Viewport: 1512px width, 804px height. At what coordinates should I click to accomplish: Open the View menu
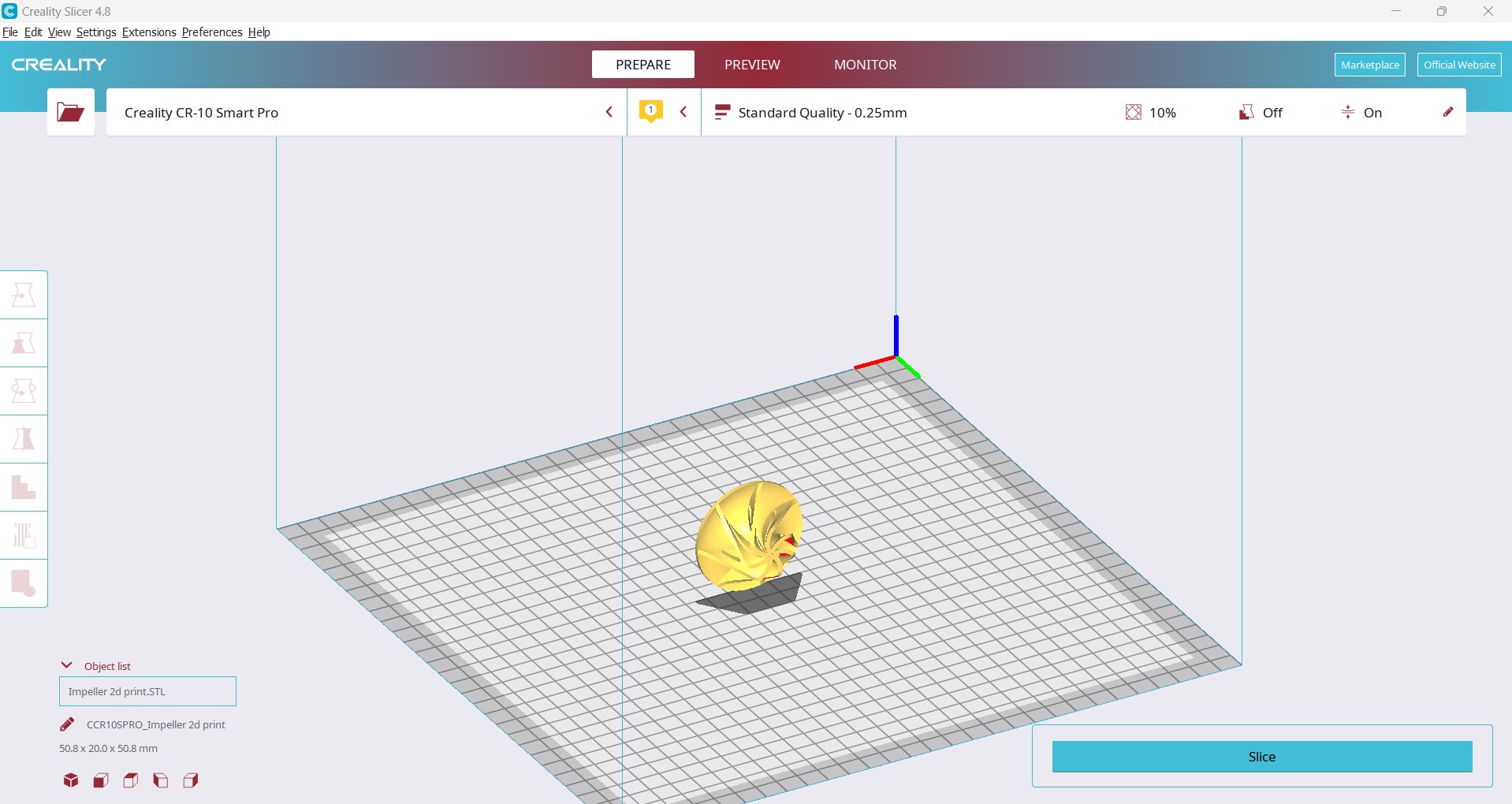59,32
